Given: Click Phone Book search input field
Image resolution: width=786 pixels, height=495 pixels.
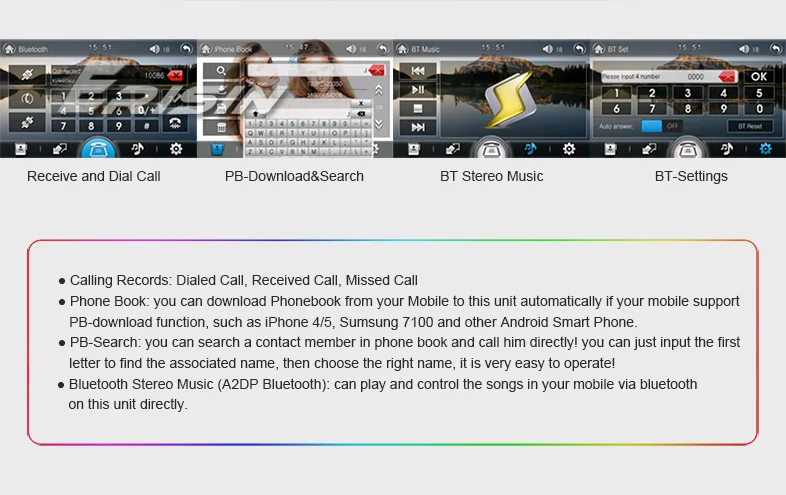Looking at the screenshot, I should pos(307,71).
